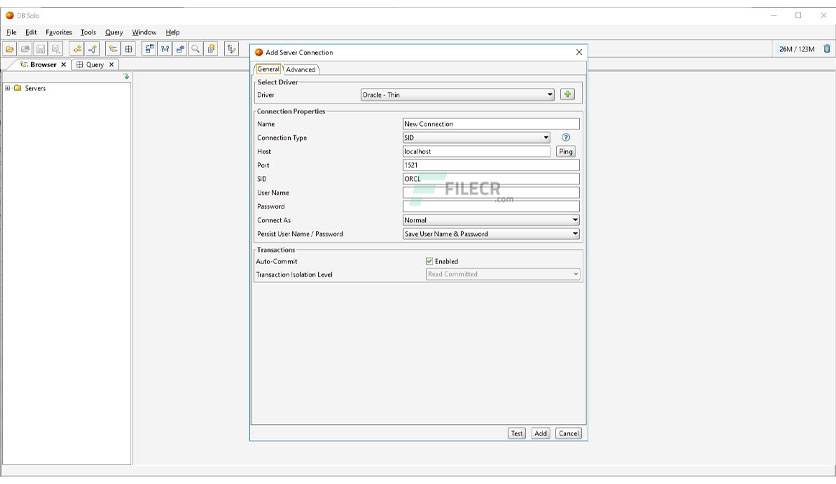Open the Query menu
Viewport: 836px width, 484px height.
(x=114, y=32)
